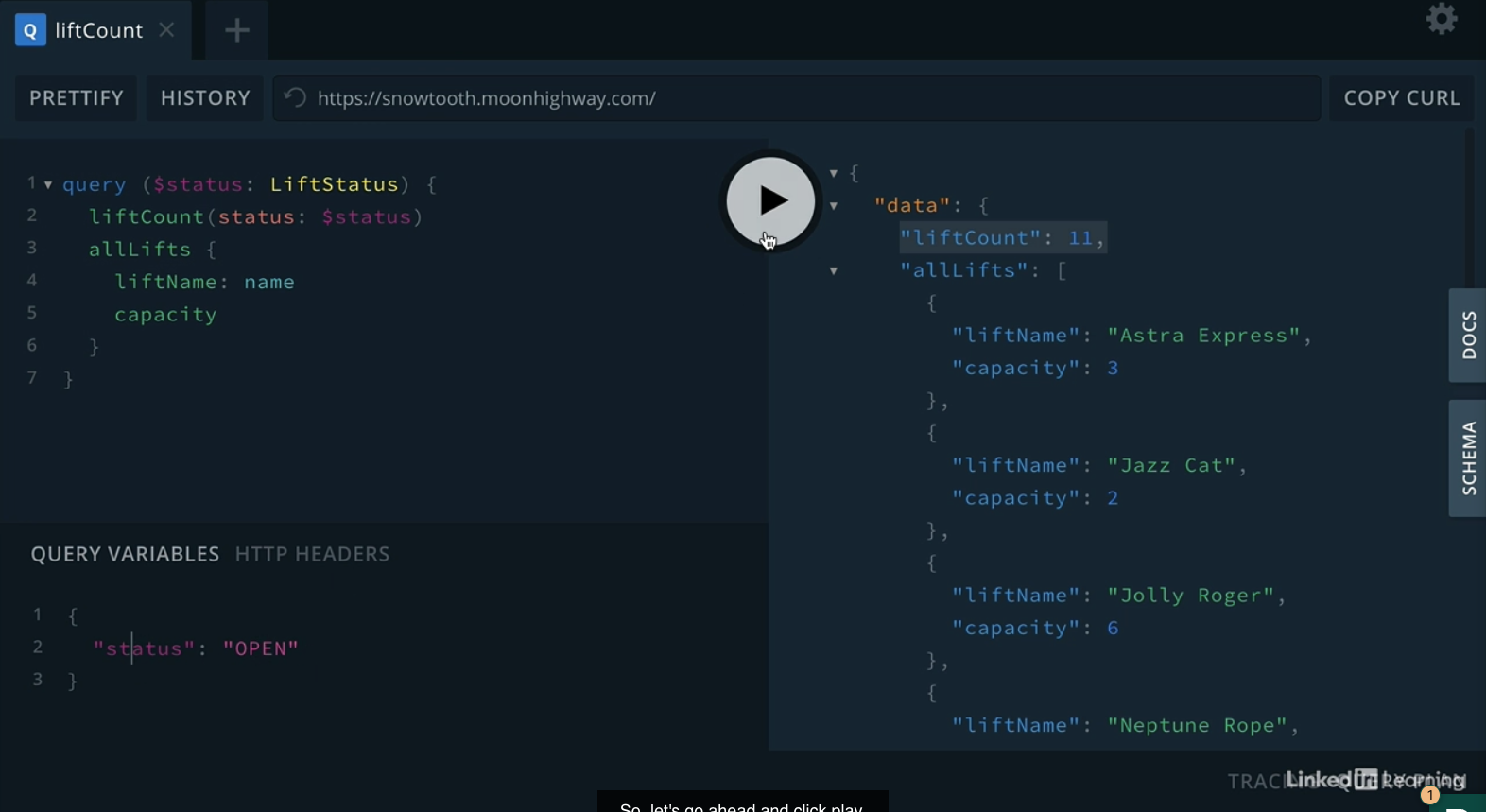Collapse the query fold arrow on line 1
This screenshot has height=812, width=1486.
[x=48, y=185]
